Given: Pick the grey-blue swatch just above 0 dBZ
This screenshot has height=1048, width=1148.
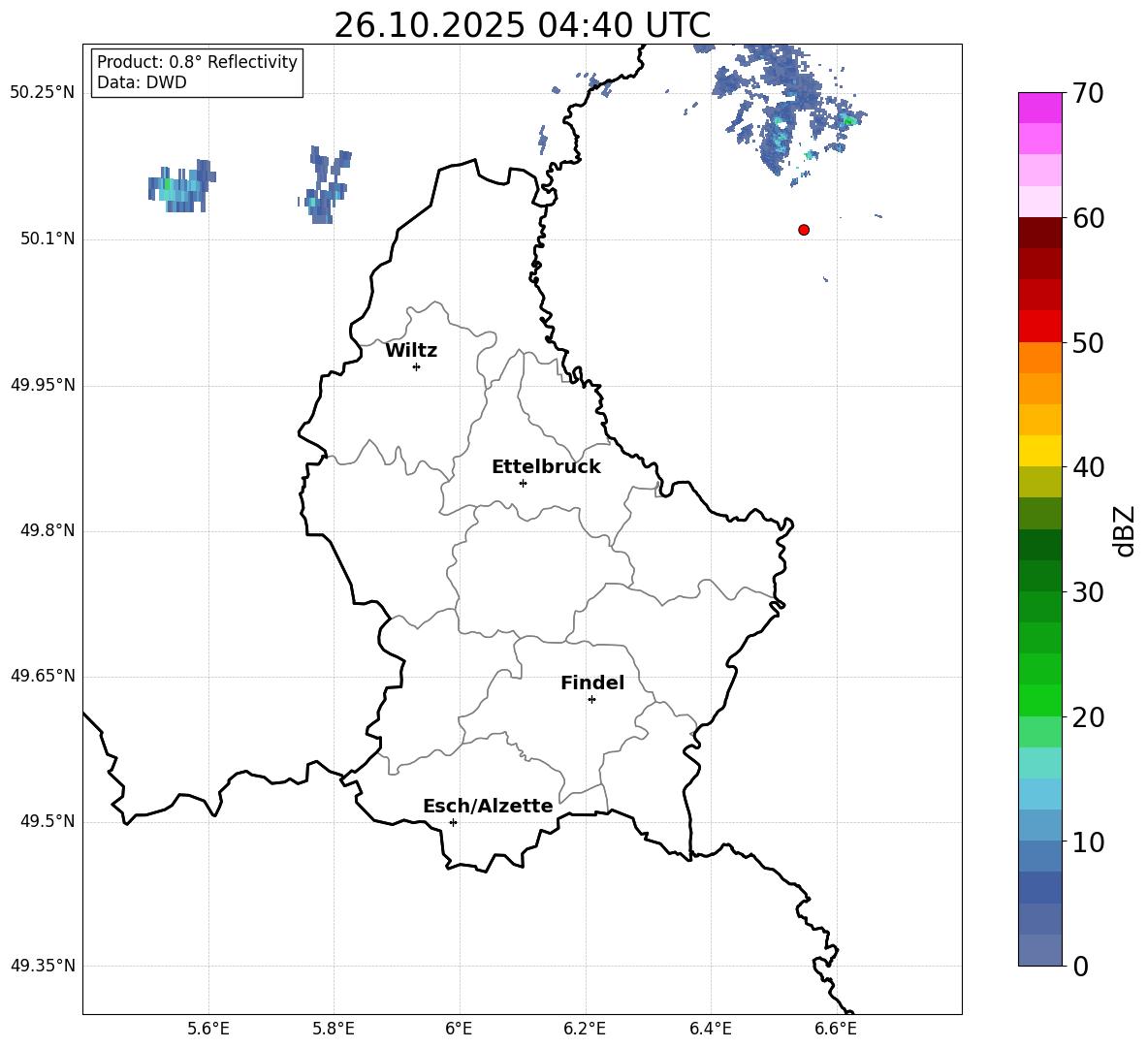Looking at the screenshot, I should 1039,950.
